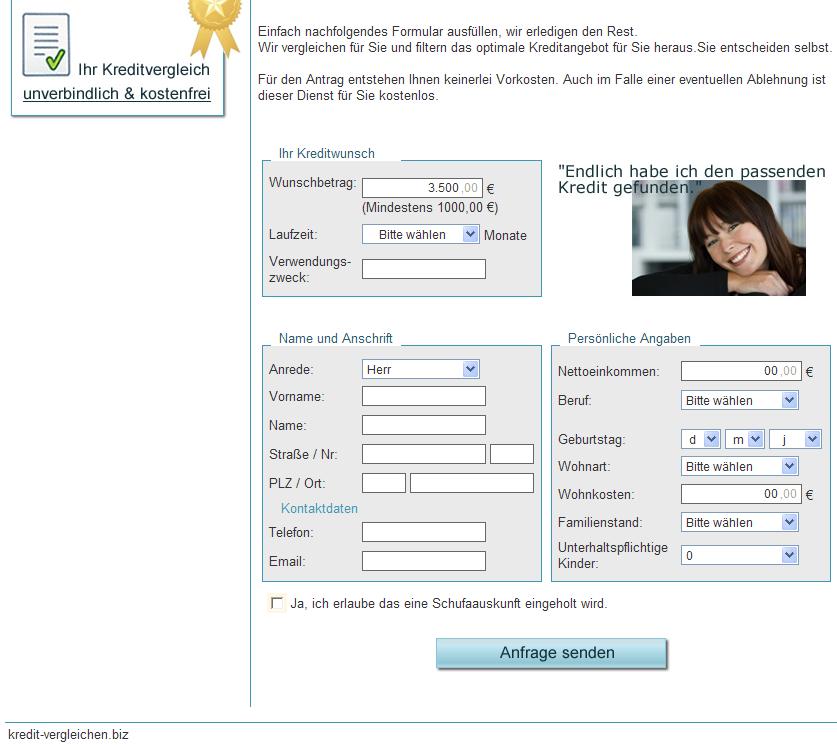The width and height of the screenshot is (837, 745).
Task: Click the checklist document icon
Action: (46, 45)
